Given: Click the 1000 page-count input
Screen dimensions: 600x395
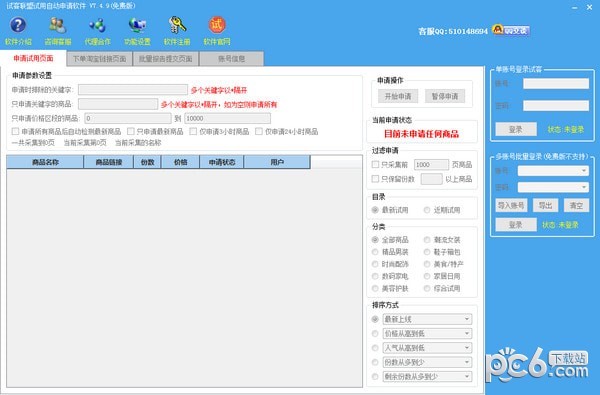Looking at the screenshot, I should tap(431, 165).
